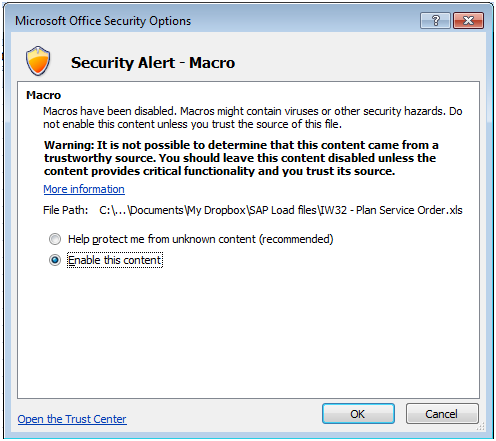Image resolution: width=496 pixels, height=441 pixels.
Task: Open the Trust Center link
Action: click(72, 419)
